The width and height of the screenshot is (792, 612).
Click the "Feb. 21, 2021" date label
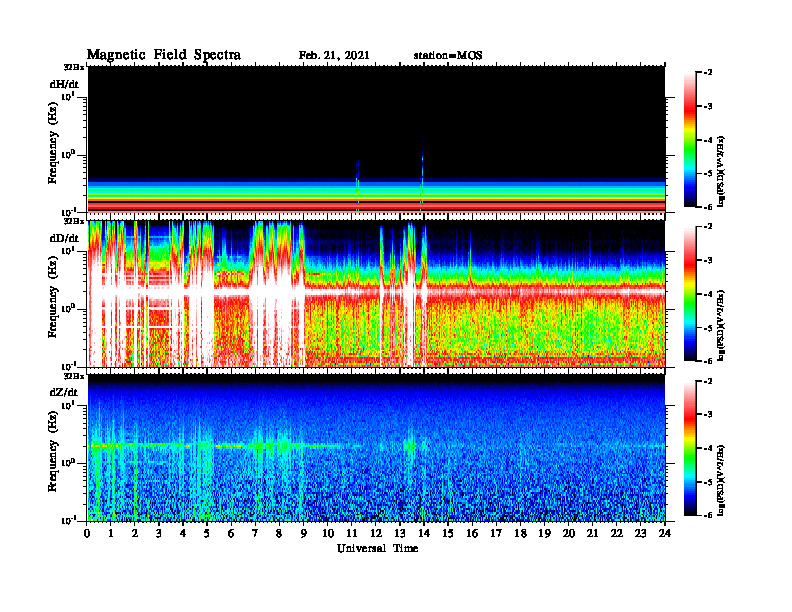click(334, 56)
